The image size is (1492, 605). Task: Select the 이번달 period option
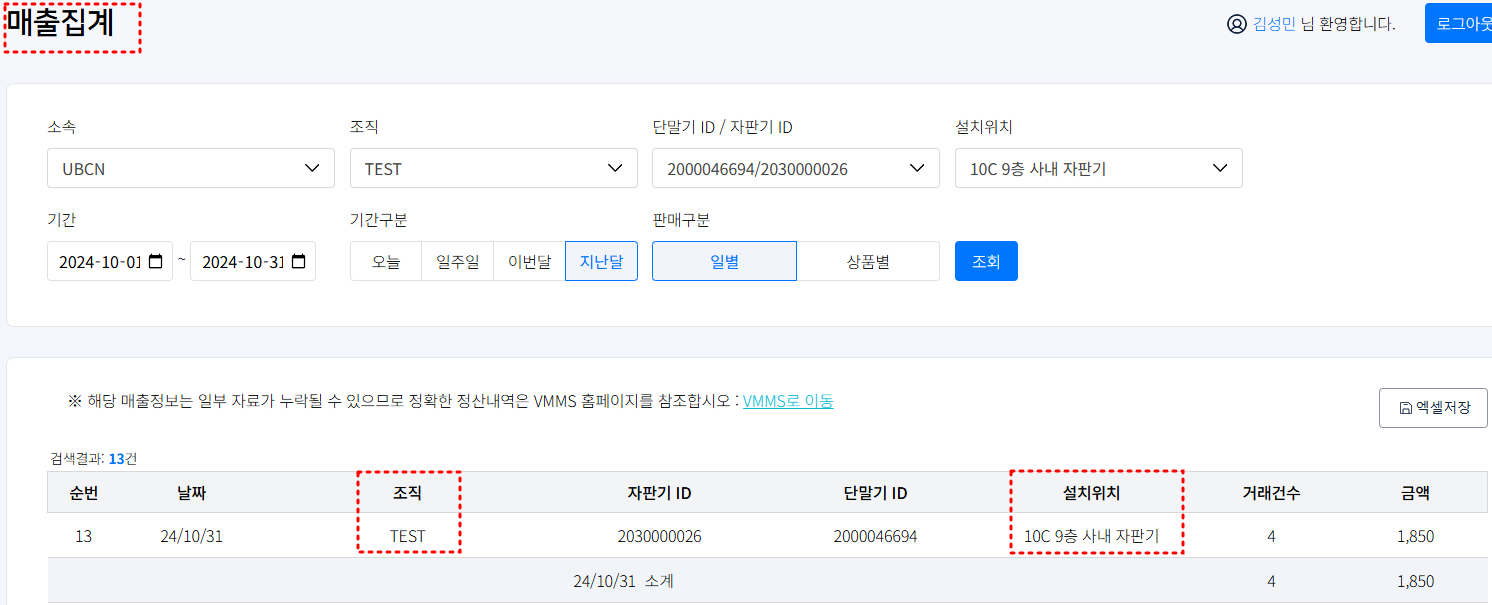529,261
